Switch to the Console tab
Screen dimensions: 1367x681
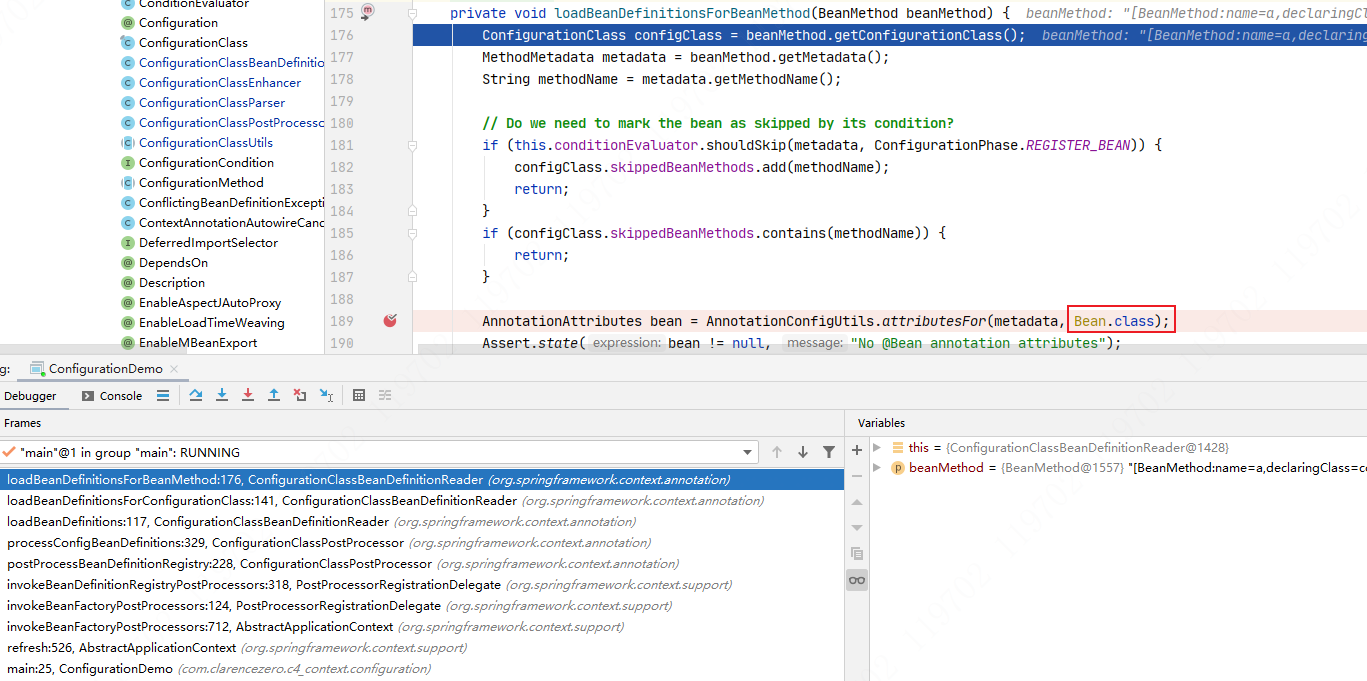pyautogui.click(x=112, y=396)
